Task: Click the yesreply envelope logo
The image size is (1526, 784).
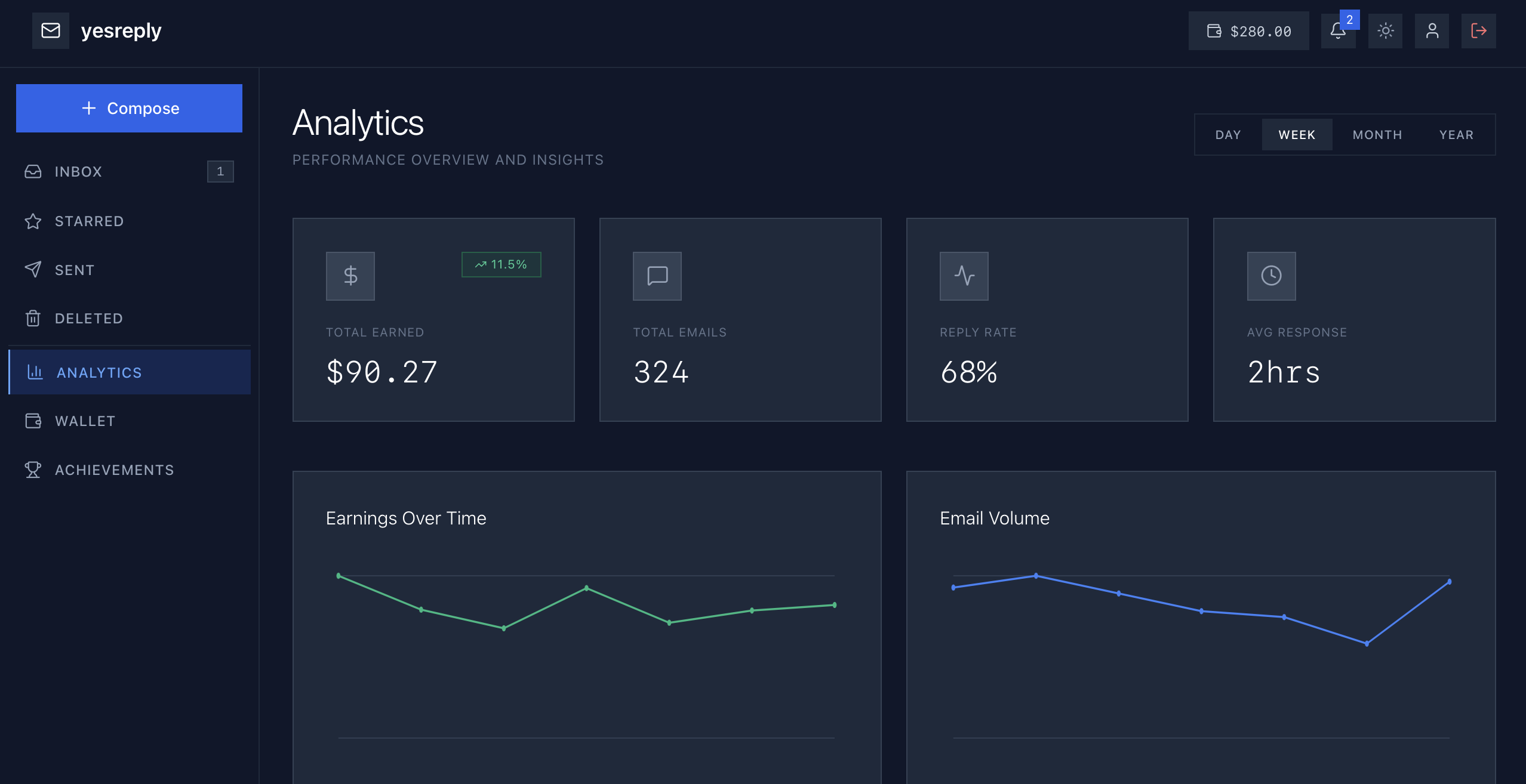Action: click(x=51, y=30)
